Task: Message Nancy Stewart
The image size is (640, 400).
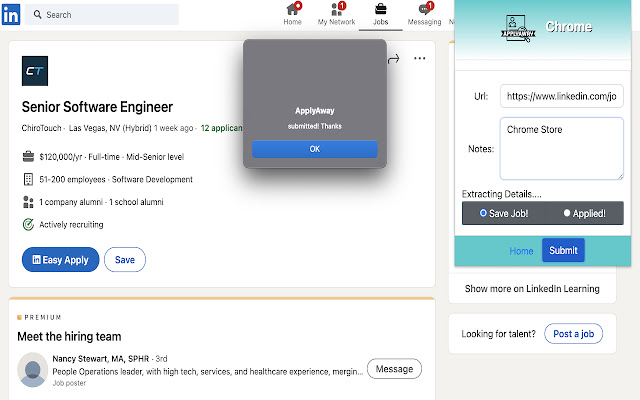Action: (x=394, y=369)
